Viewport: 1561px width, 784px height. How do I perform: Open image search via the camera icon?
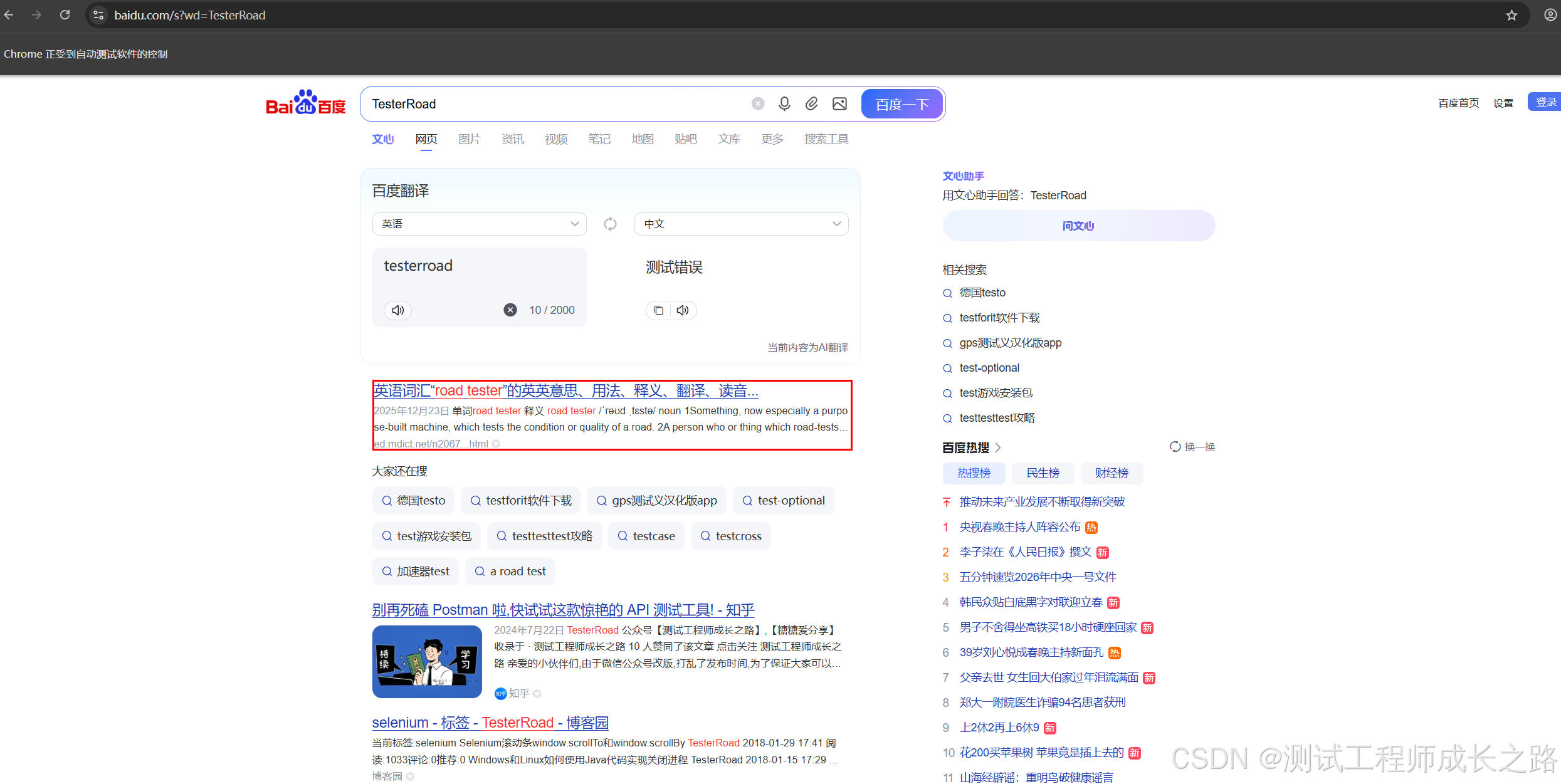tap(839, 103)
